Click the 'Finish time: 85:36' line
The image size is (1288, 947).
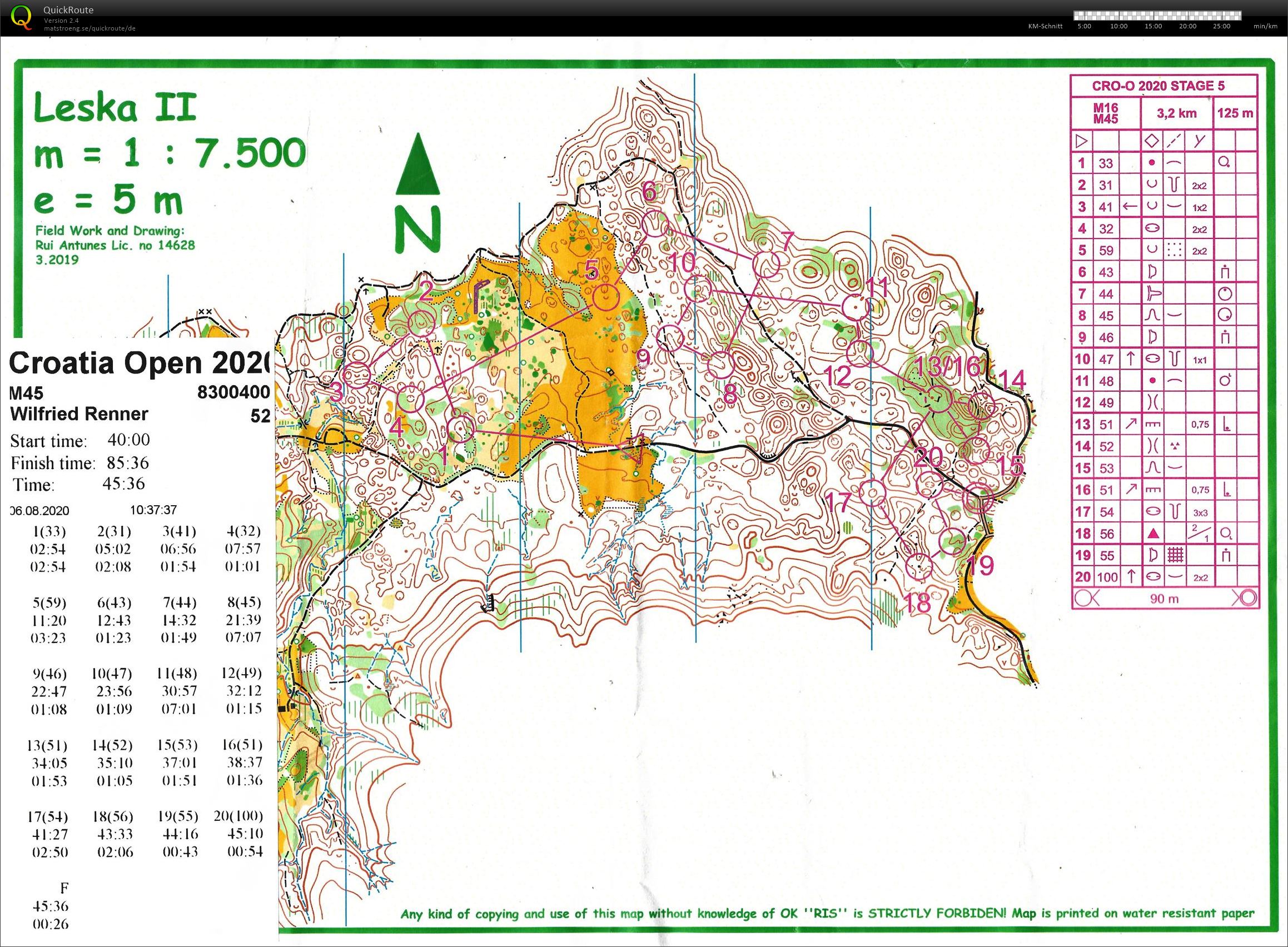point(80,462)
